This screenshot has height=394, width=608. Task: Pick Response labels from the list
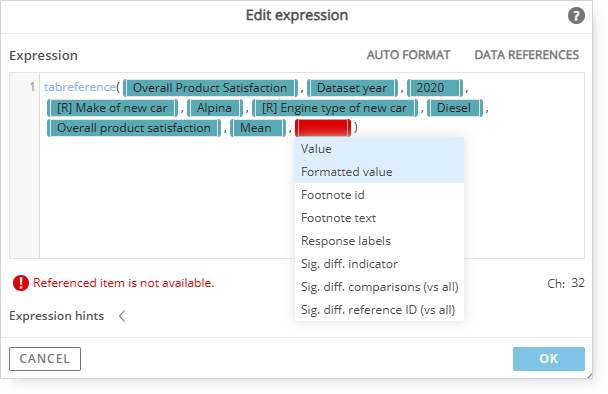379,241
